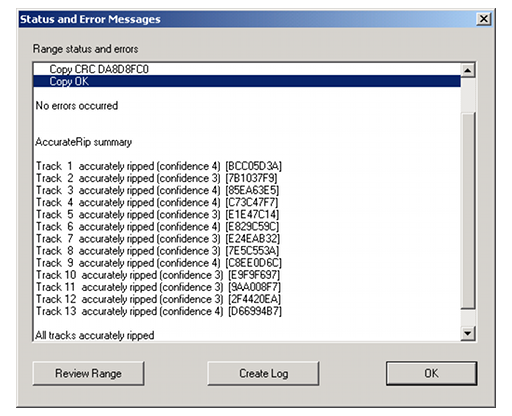The height and width of the screenshot is (416, 512).
Task: Select Track 9 row with C8EE0D6C
Action: pos(247,263)
